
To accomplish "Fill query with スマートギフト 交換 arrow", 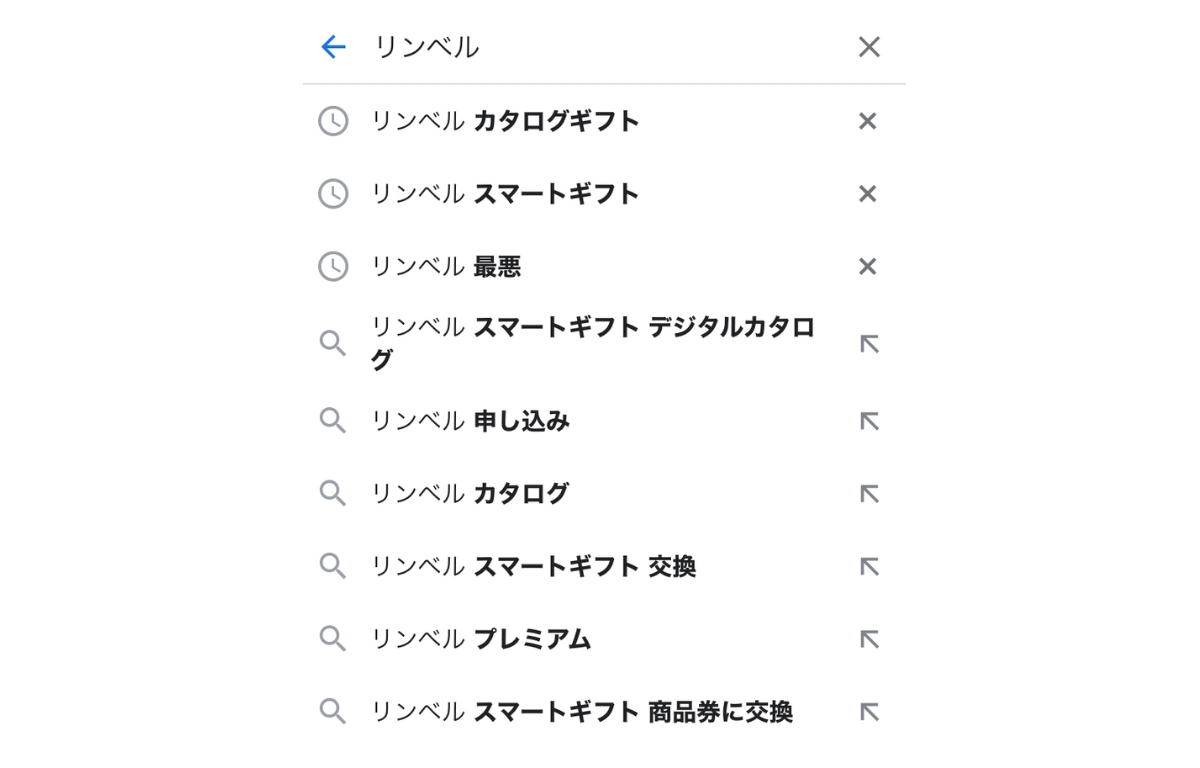I will click(869, 567).
